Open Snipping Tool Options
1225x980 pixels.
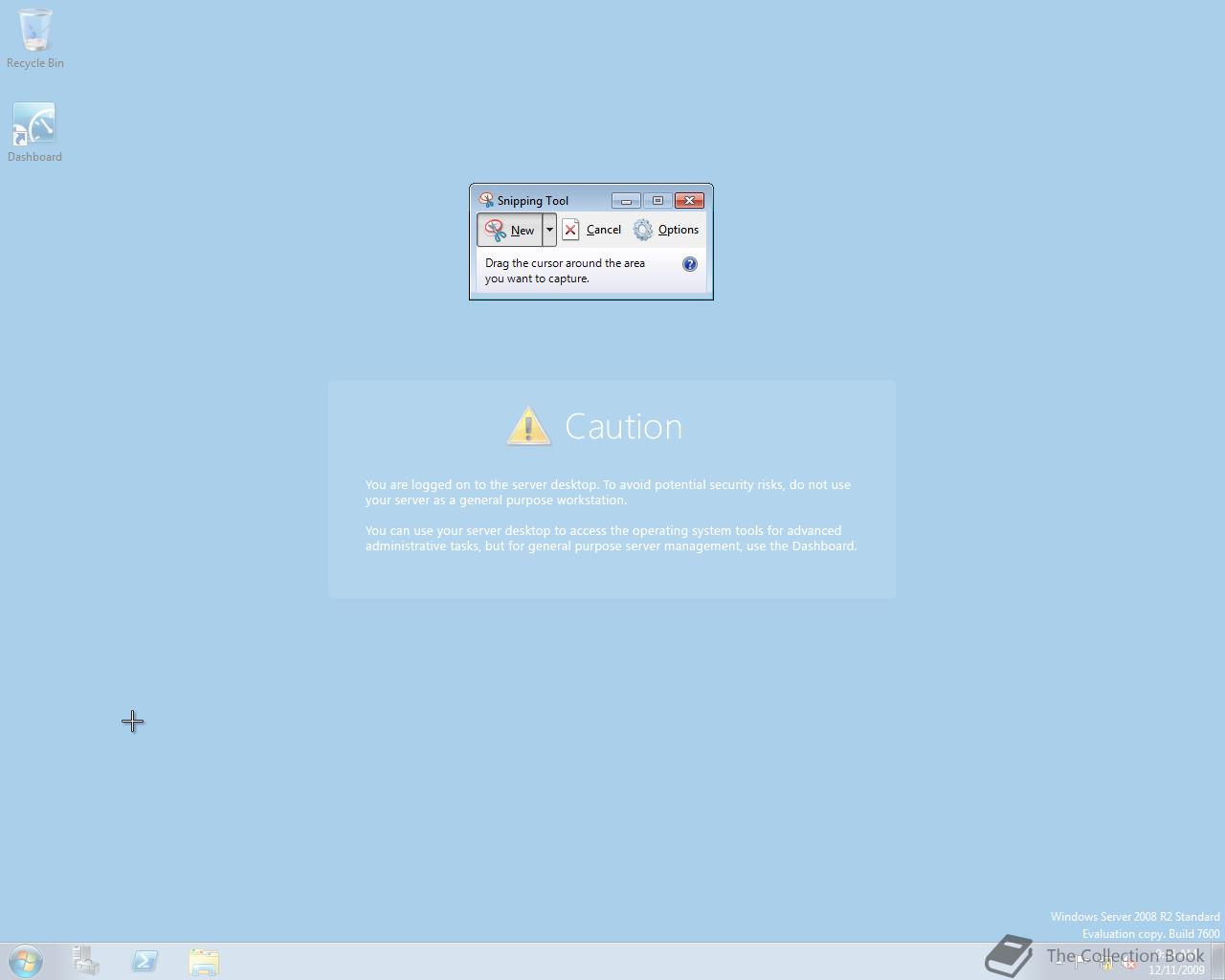666,230
